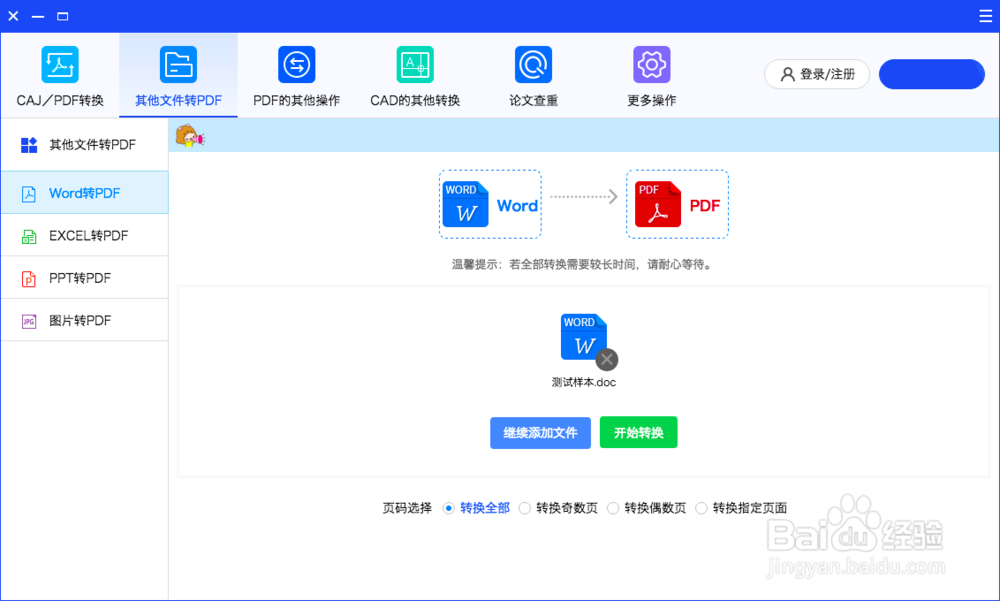Select the 转换全部 radio button
Viewport: 1000px width, 601px height.
coord(448,508)
